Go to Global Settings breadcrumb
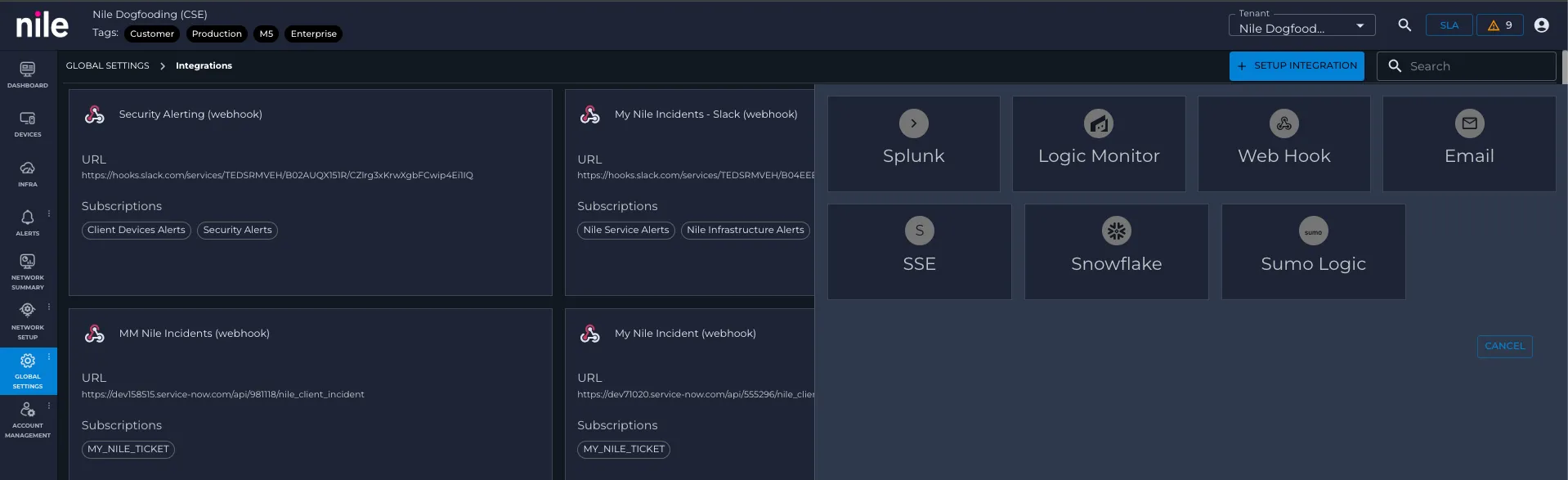Screen dimensions: 1568x480 [108, 66]
